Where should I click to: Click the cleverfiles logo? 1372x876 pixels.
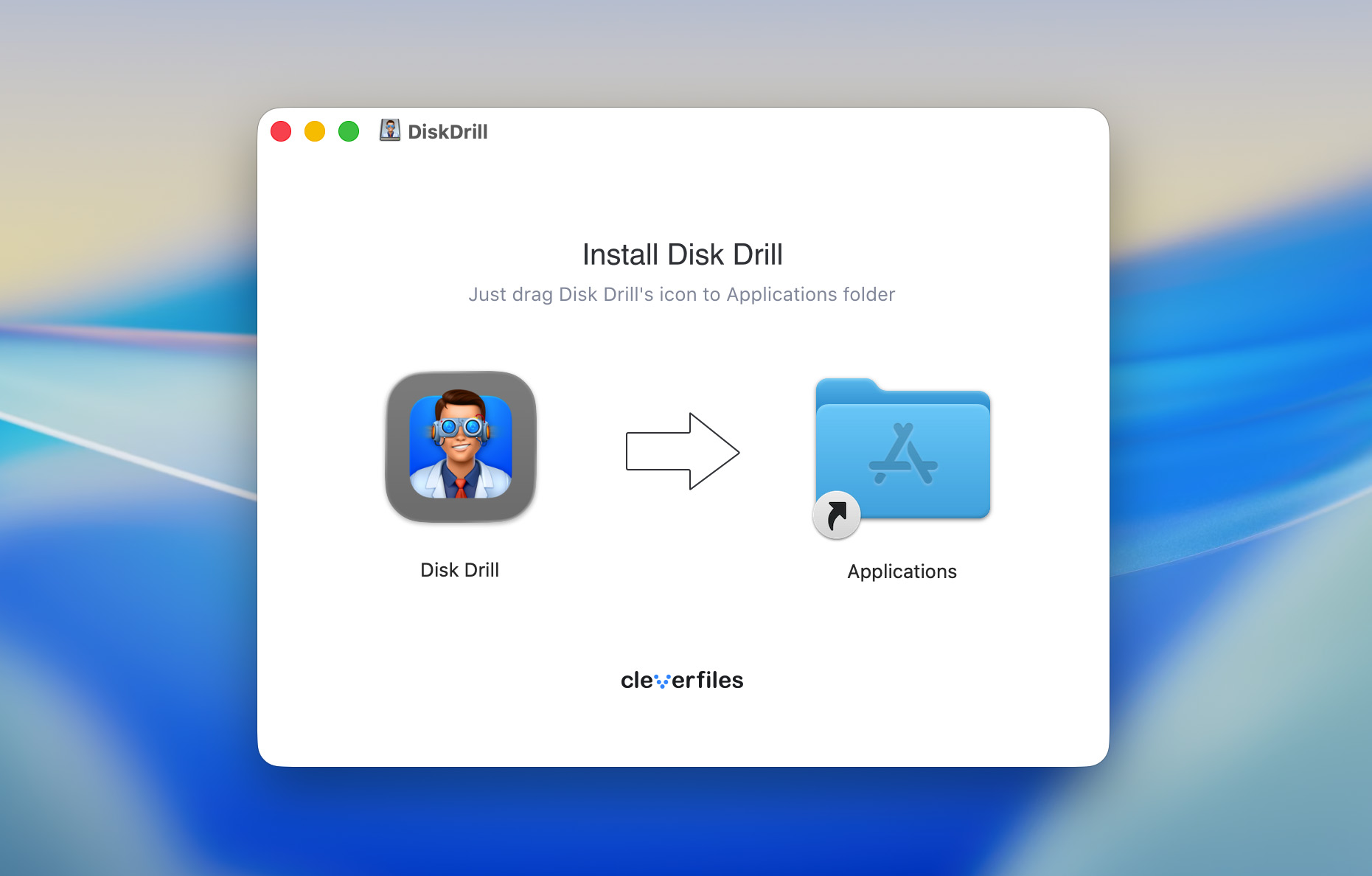tap(682, 680)
